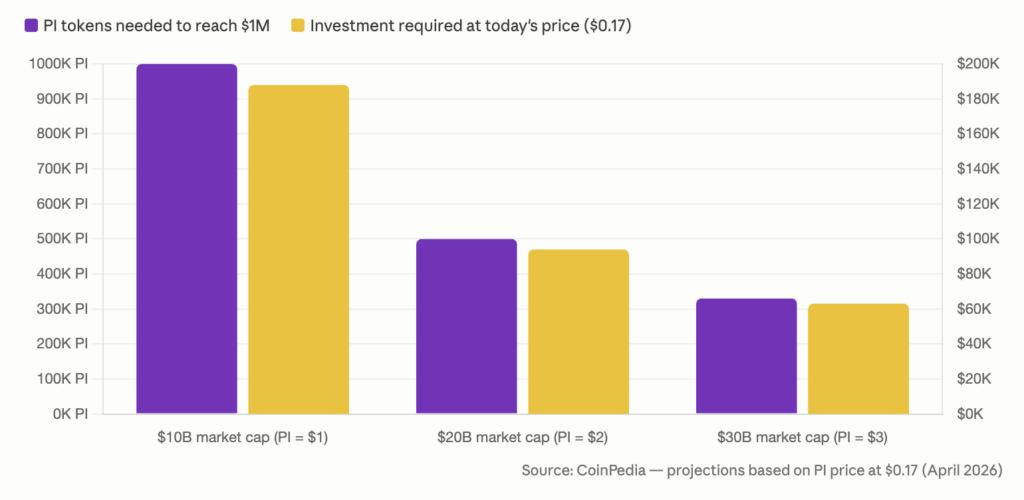1024x500 pixels.
Task: Pick the yellow bar for $30B market cap
Action: click(858, 358)
